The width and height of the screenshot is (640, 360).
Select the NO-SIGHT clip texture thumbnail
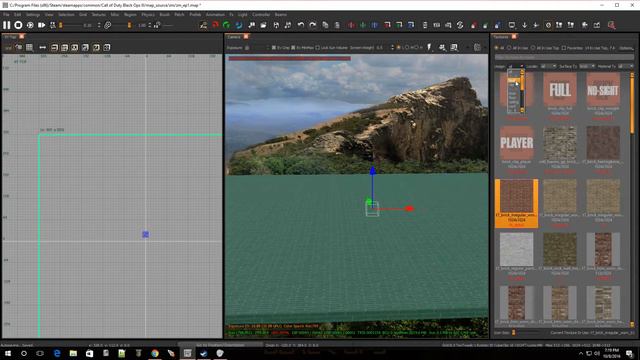click(x=603, y=89)
